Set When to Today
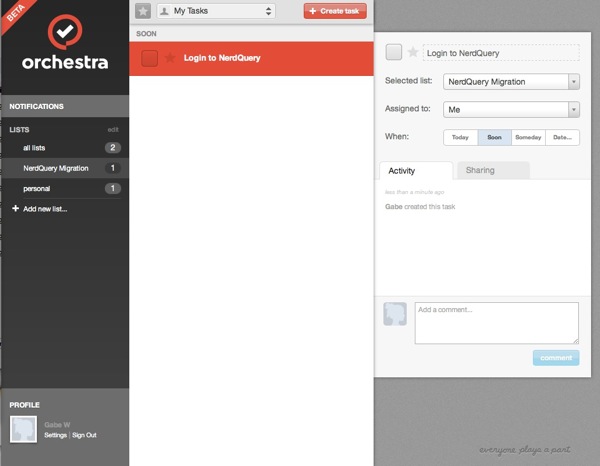Screen dimensions: 600x466 point(460,137)
